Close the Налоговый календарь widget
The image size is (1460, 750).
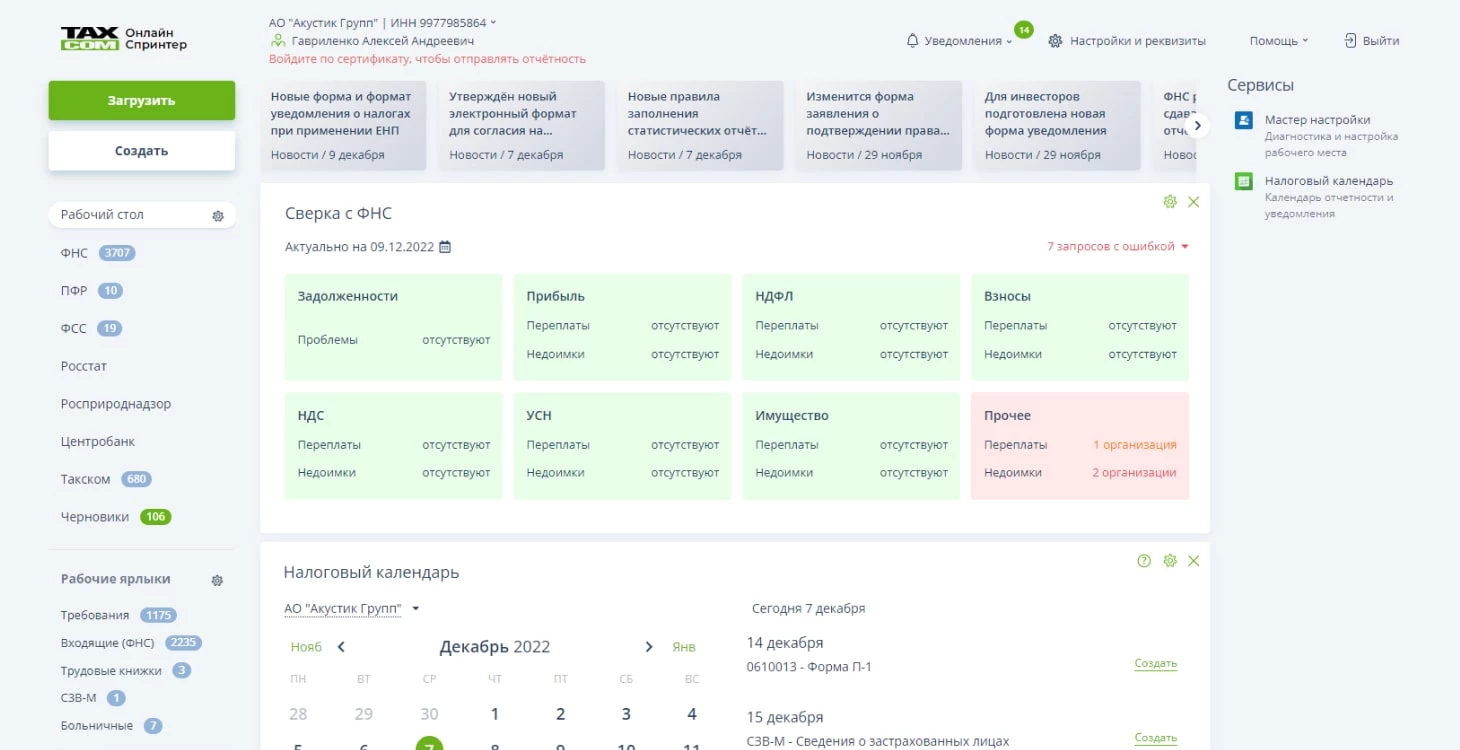click(x=1193, y=561)
